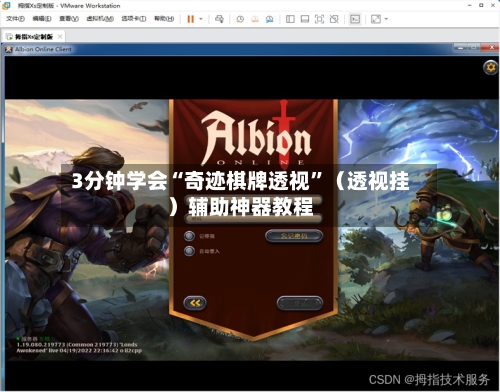Pause the virtual machine with the orange pause icon
This screenshot has width=500, height=392.
(x=191, y=19)
